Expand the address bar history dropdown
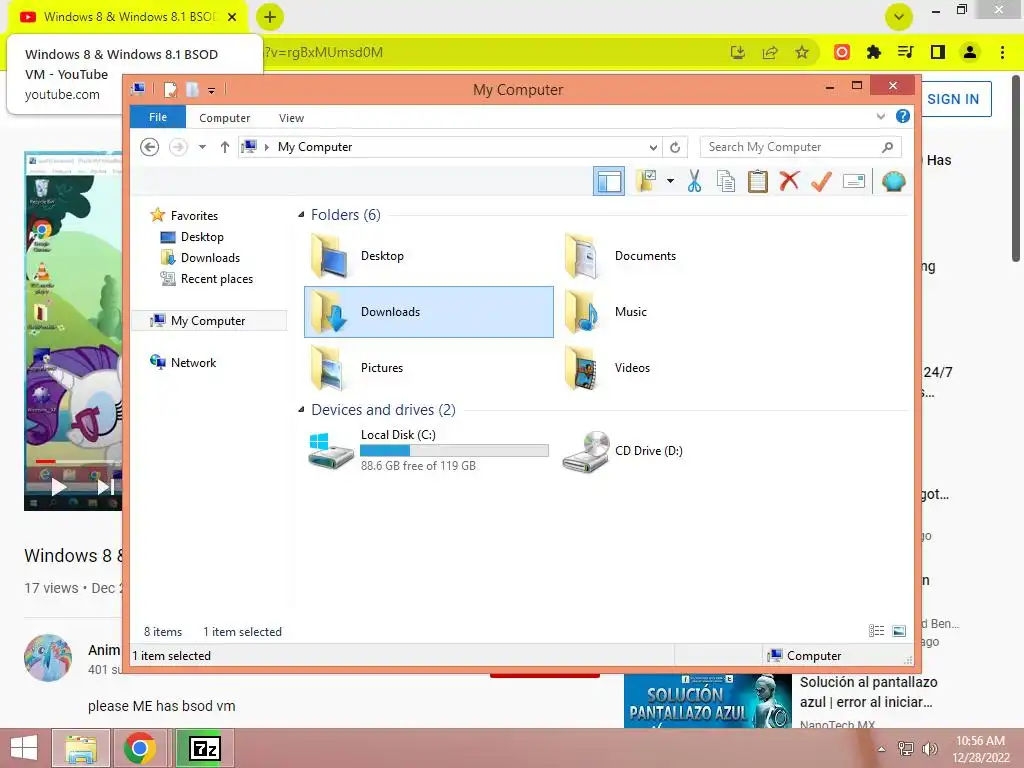1024x768 pixels. 652,147
